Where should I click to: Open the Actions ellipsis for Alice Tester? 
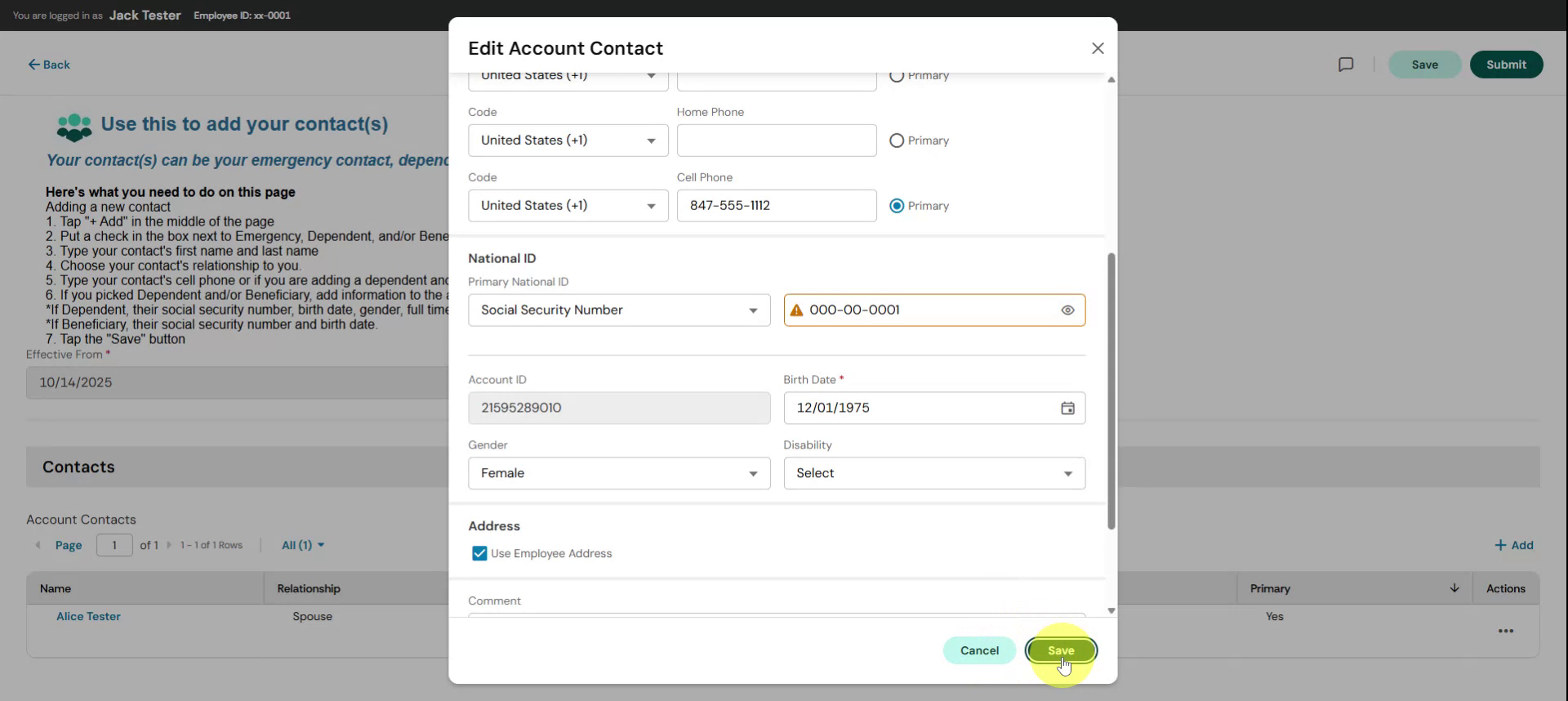[x=1505, y=631]
